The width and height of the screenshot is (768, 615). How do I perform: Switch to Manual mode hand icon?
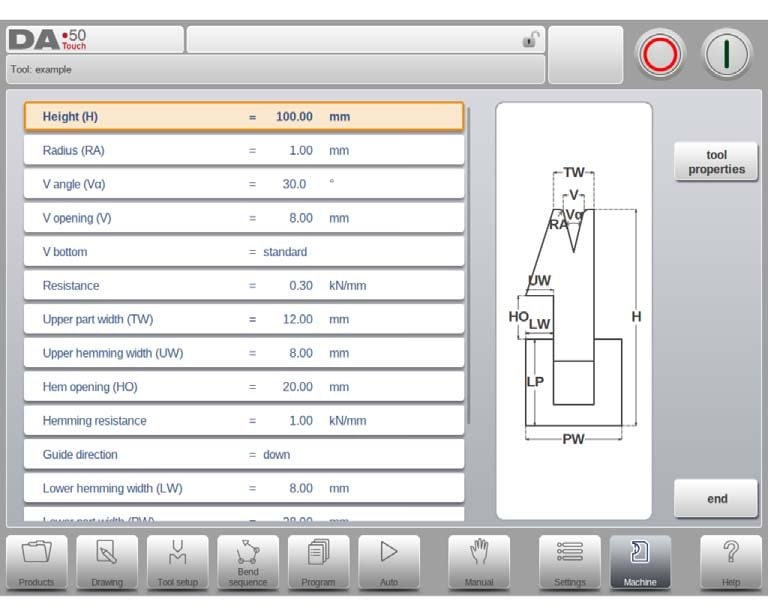click(x=479, y=562)
